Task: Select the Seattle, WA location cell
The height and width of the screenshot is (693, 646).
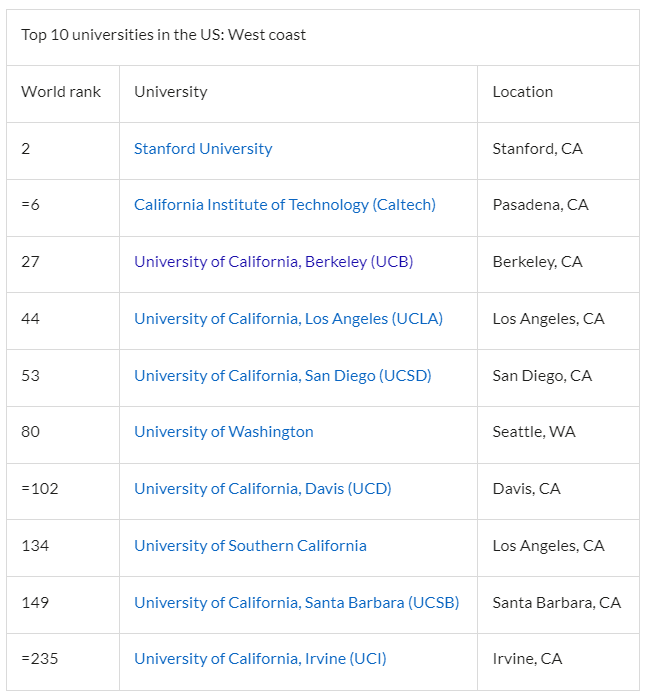Action: (x=558, y=435)
